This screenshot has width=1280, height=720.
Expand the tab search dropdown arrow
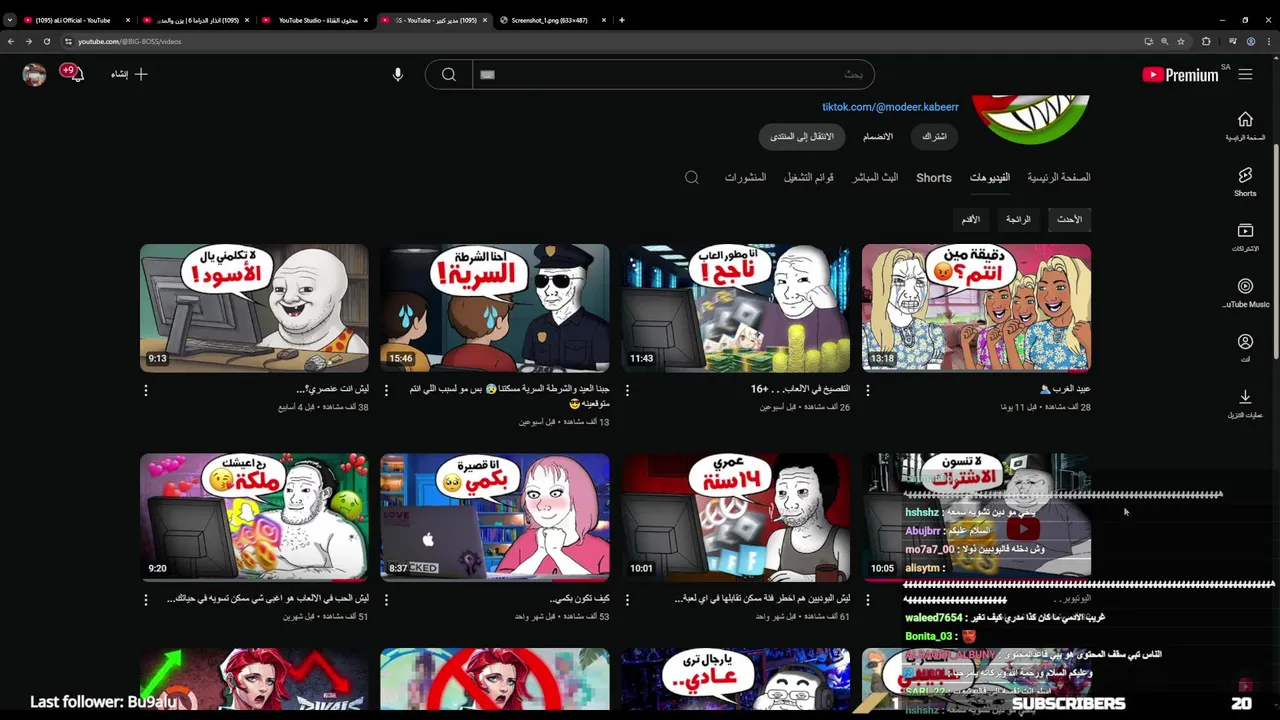point(10,20)
